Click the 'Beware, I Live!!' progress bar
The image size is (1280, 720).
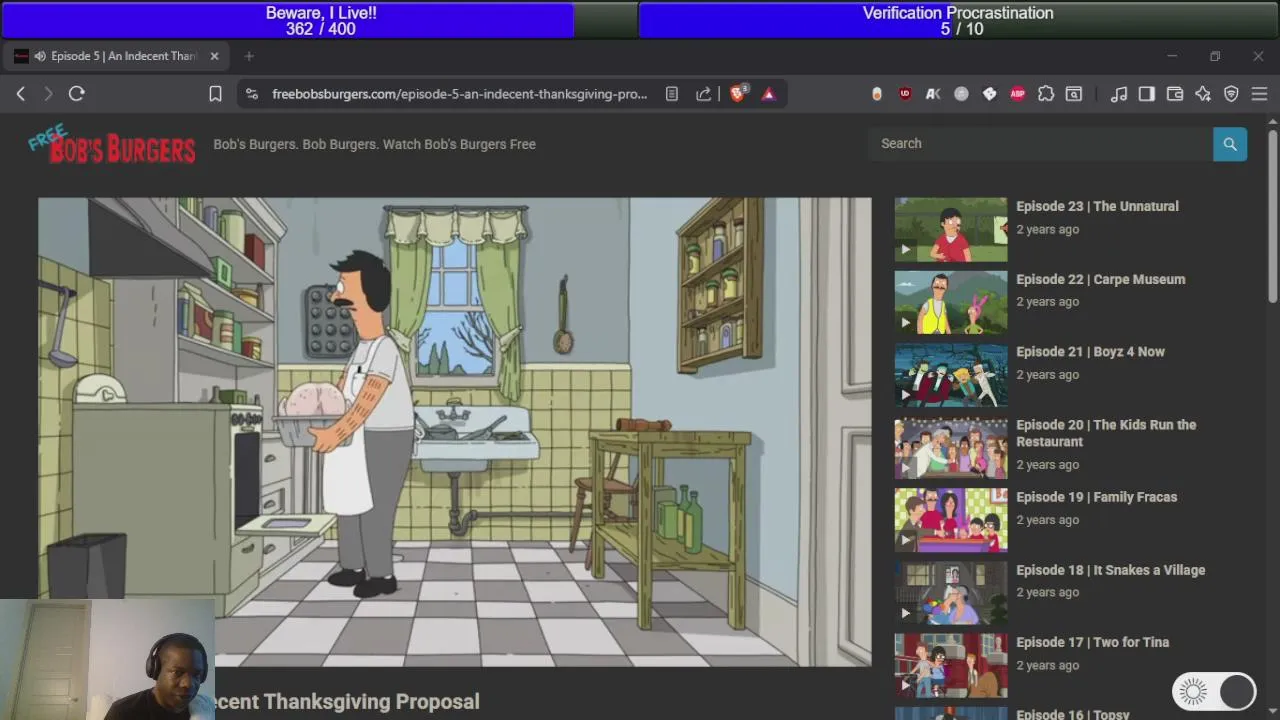point(319,20)
